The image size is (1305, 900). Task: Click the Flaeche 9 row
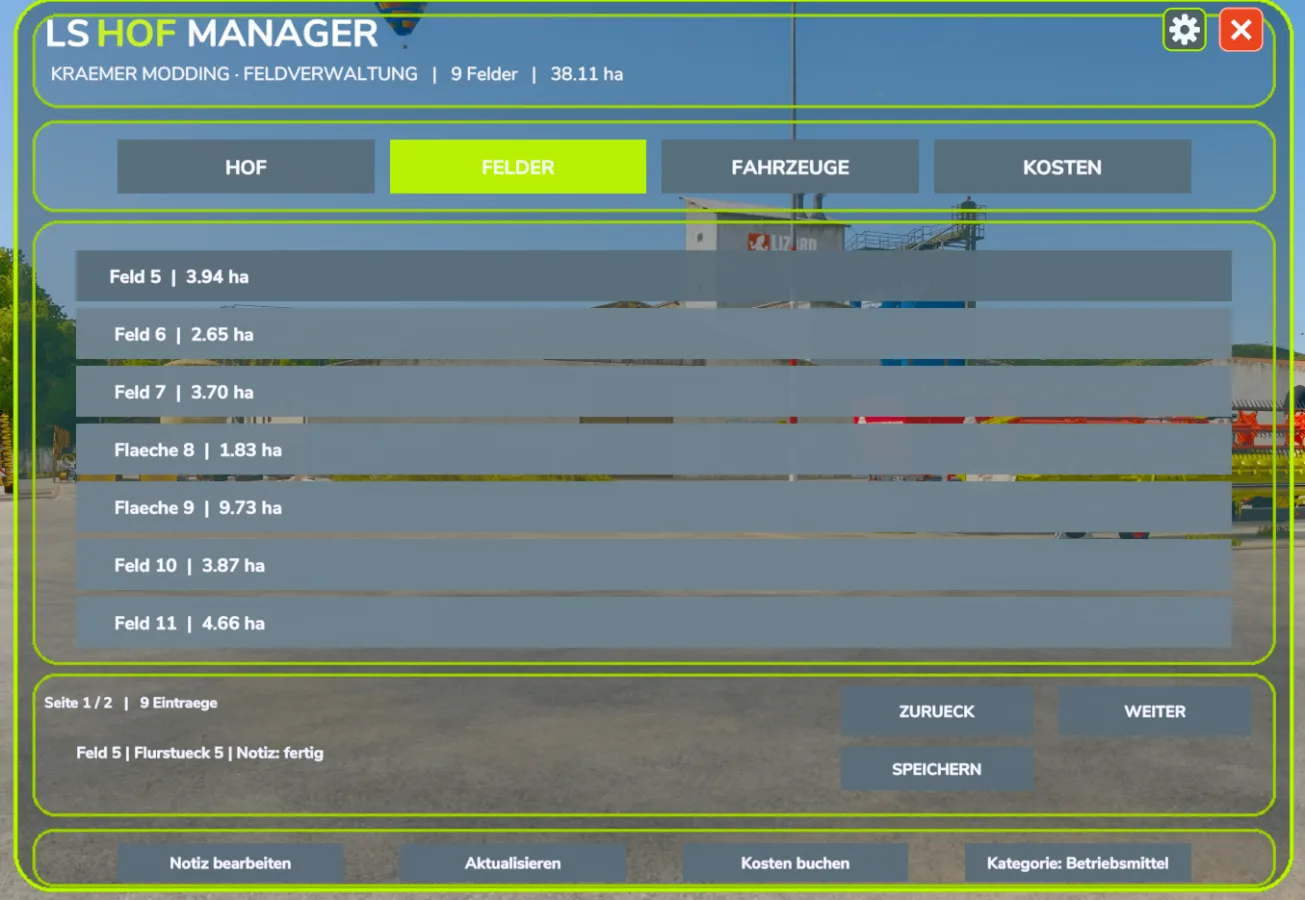point(654,508)
